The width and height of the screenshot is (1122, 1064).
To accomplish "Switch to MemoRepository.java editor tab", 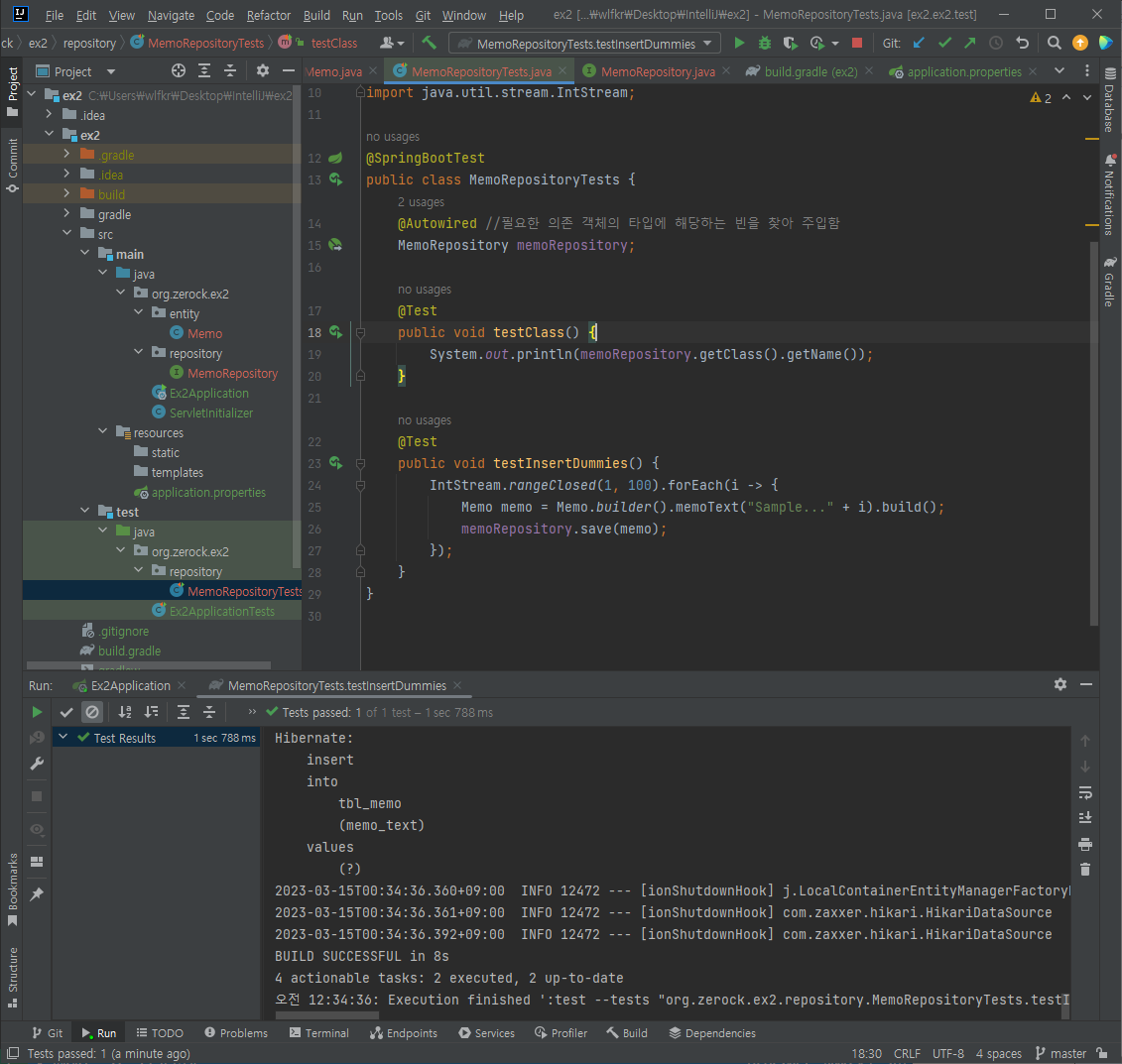I will [x=657, y=71].
